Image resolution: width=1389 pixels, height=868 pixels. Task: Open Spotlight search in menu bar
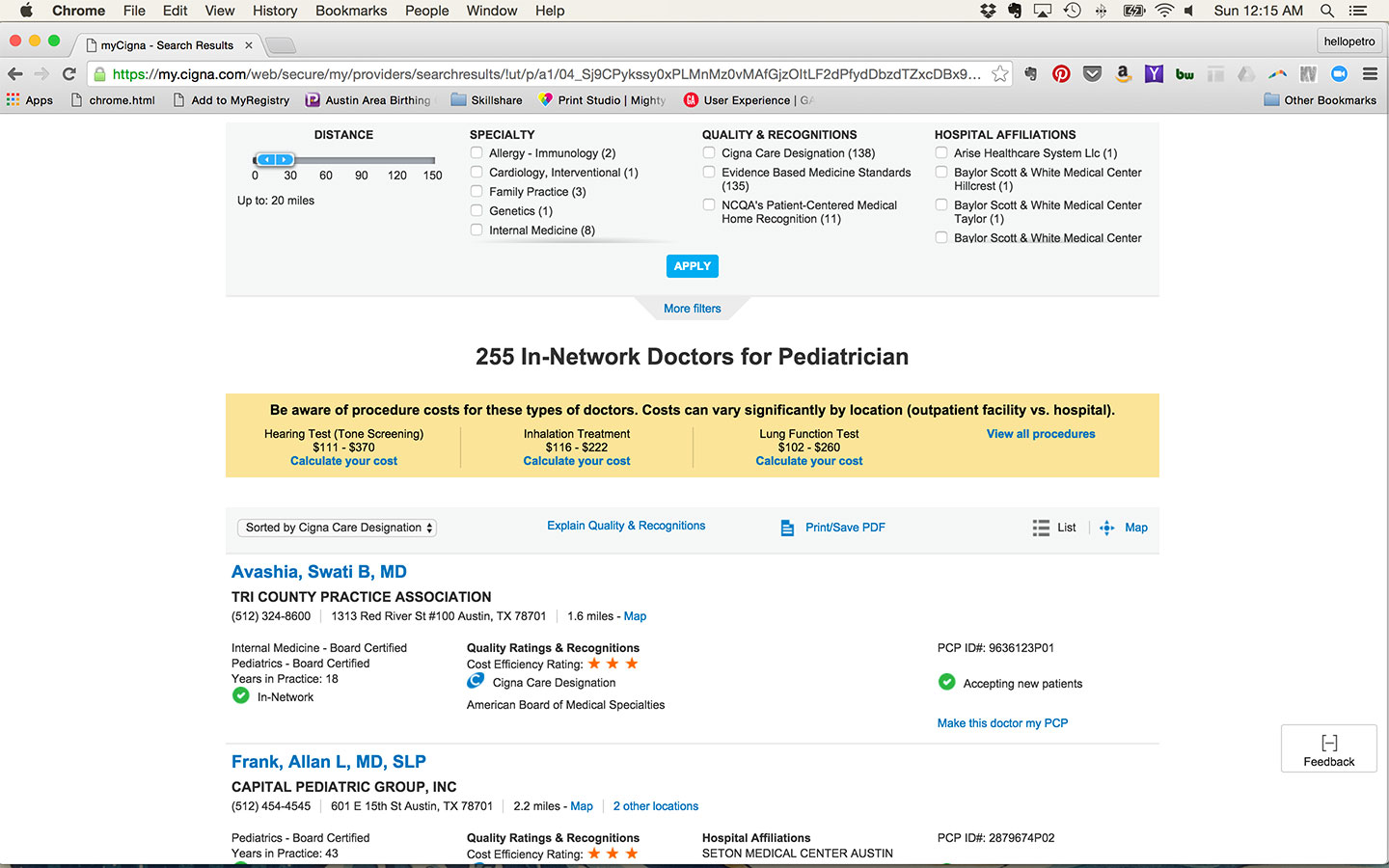click(1327, 11)
